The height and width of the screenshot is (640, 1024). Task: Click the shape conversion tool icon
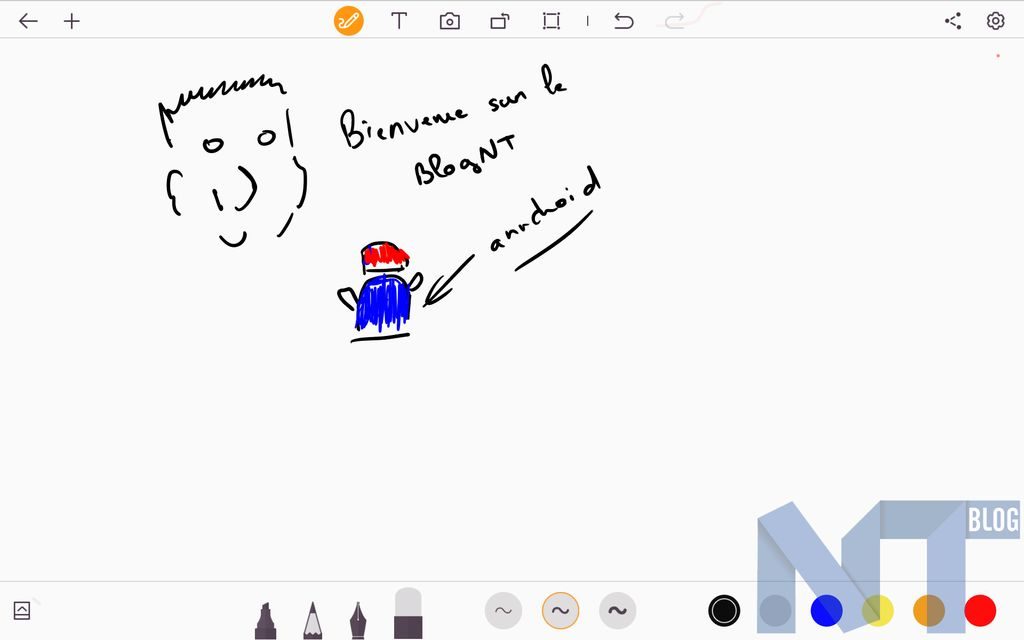[x=500, y=22]
